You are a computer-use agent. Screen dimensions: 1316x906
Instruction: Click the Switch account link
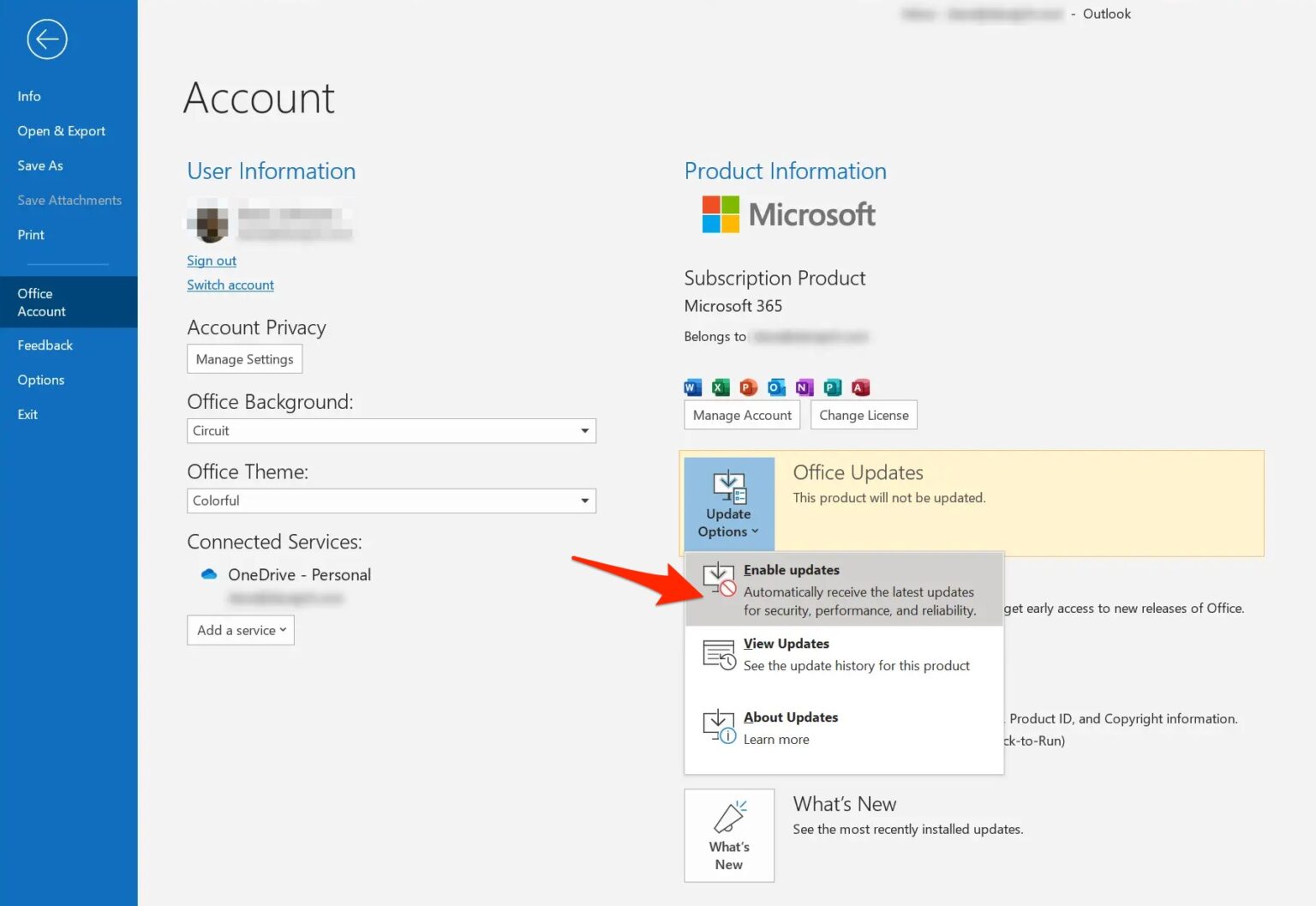click(x=230, y=285)
